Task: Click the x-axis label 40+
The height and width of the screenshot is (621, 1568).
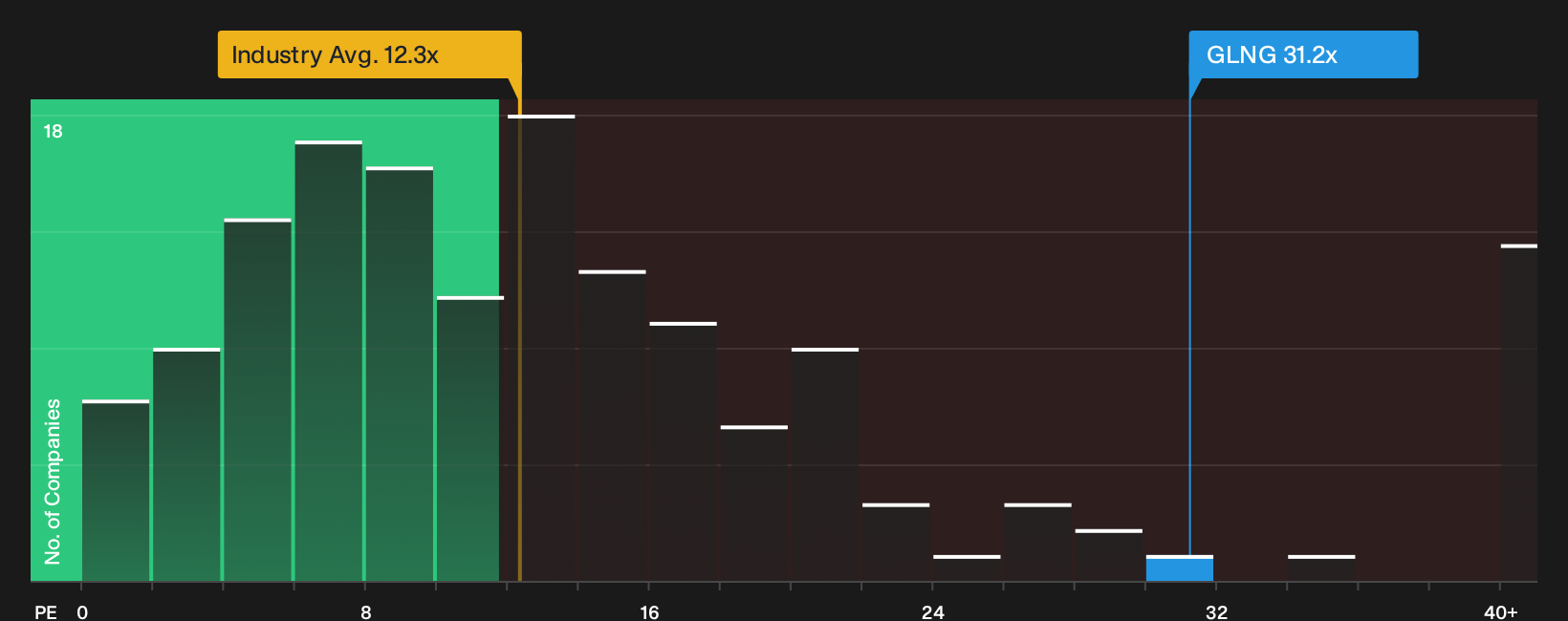Action: coord(1500,611)
